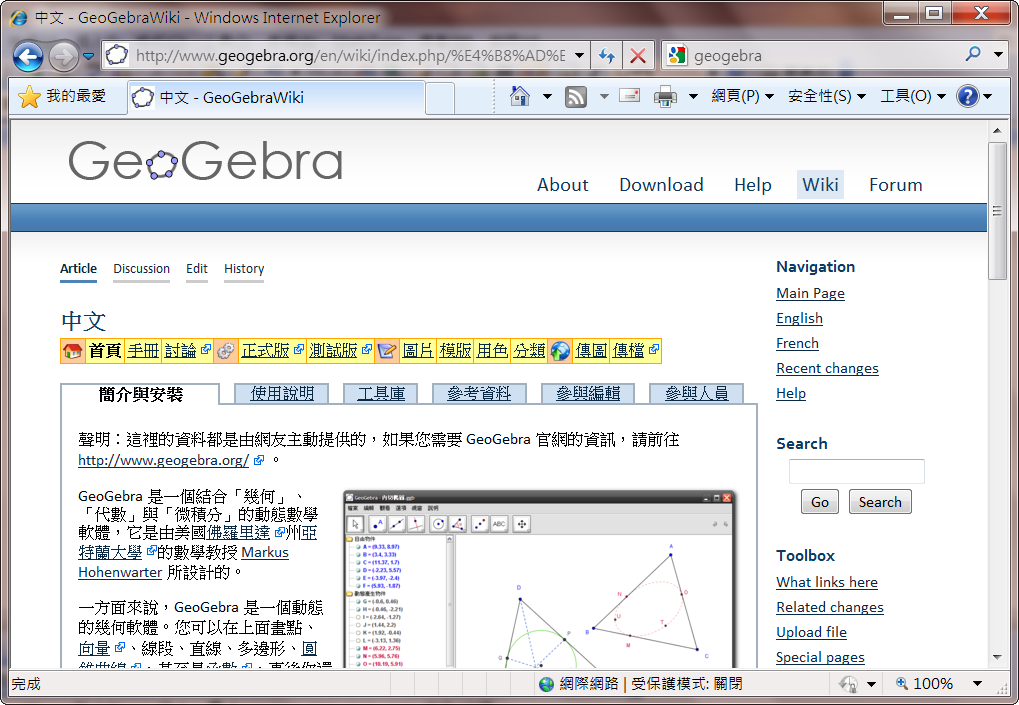The image size is (1019, 705).
Task: Open the 正式版 link
Action: click(x=265, y=351)
